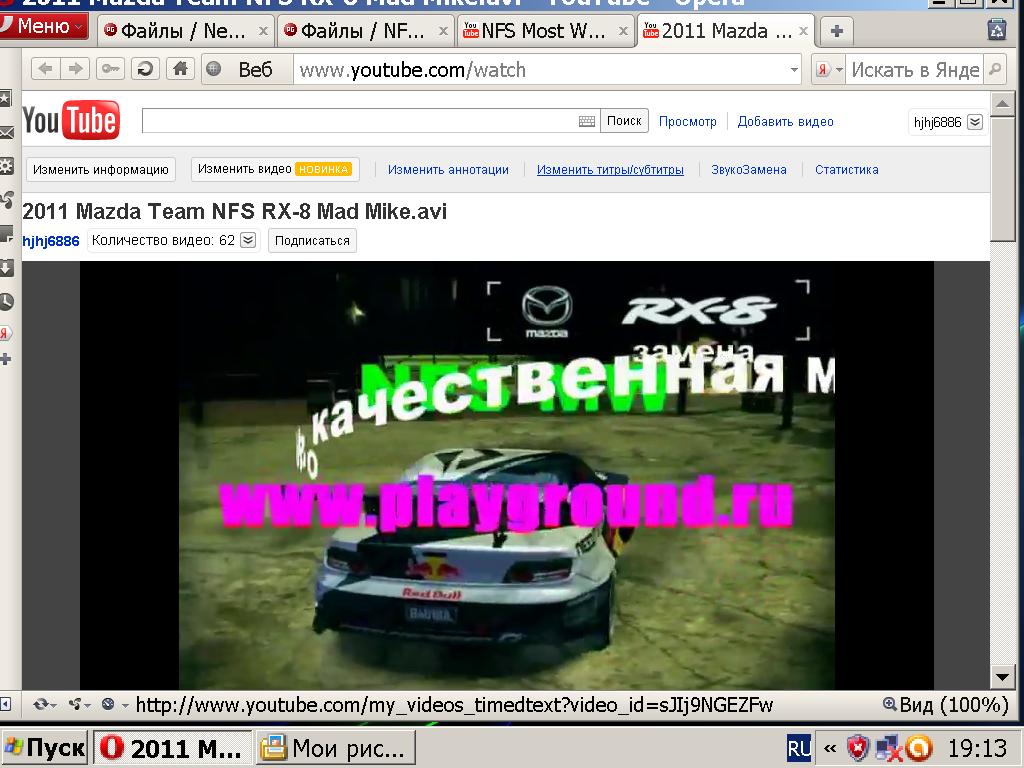
Task: Open the Opera Меню button
Action: [43, 27]
